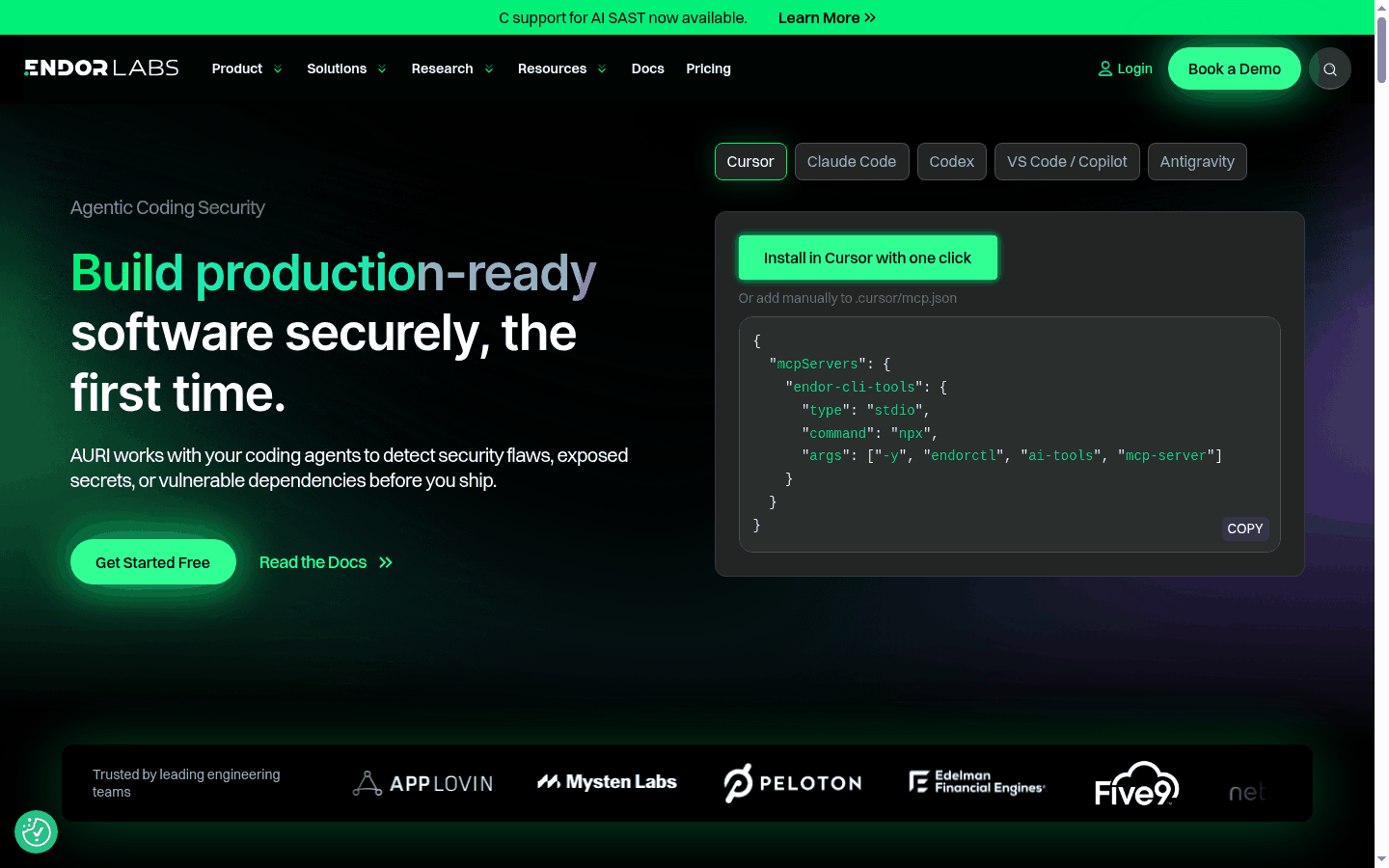Click the Endor Labs logo
This screenshot has height=868, width=1389.
(101, 68)
